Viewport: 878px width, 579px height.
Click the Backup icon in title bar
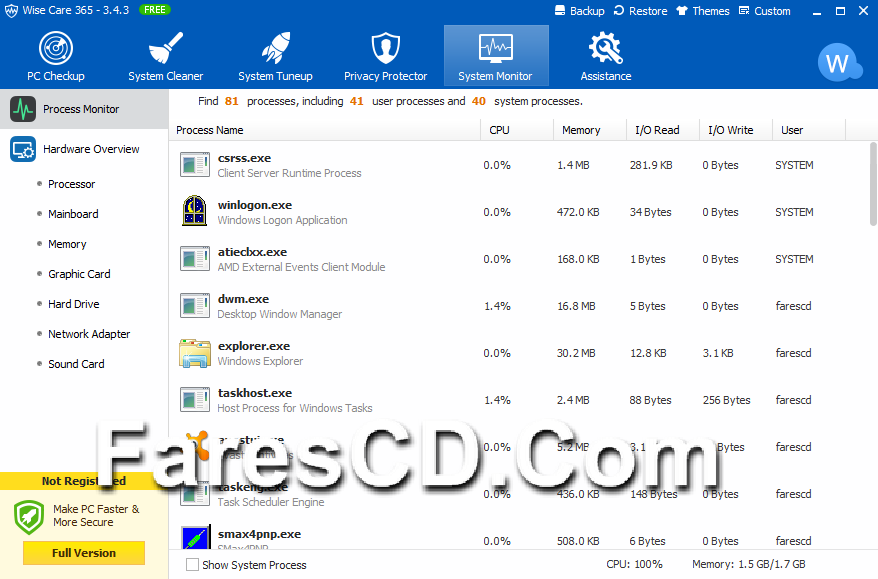560,11
